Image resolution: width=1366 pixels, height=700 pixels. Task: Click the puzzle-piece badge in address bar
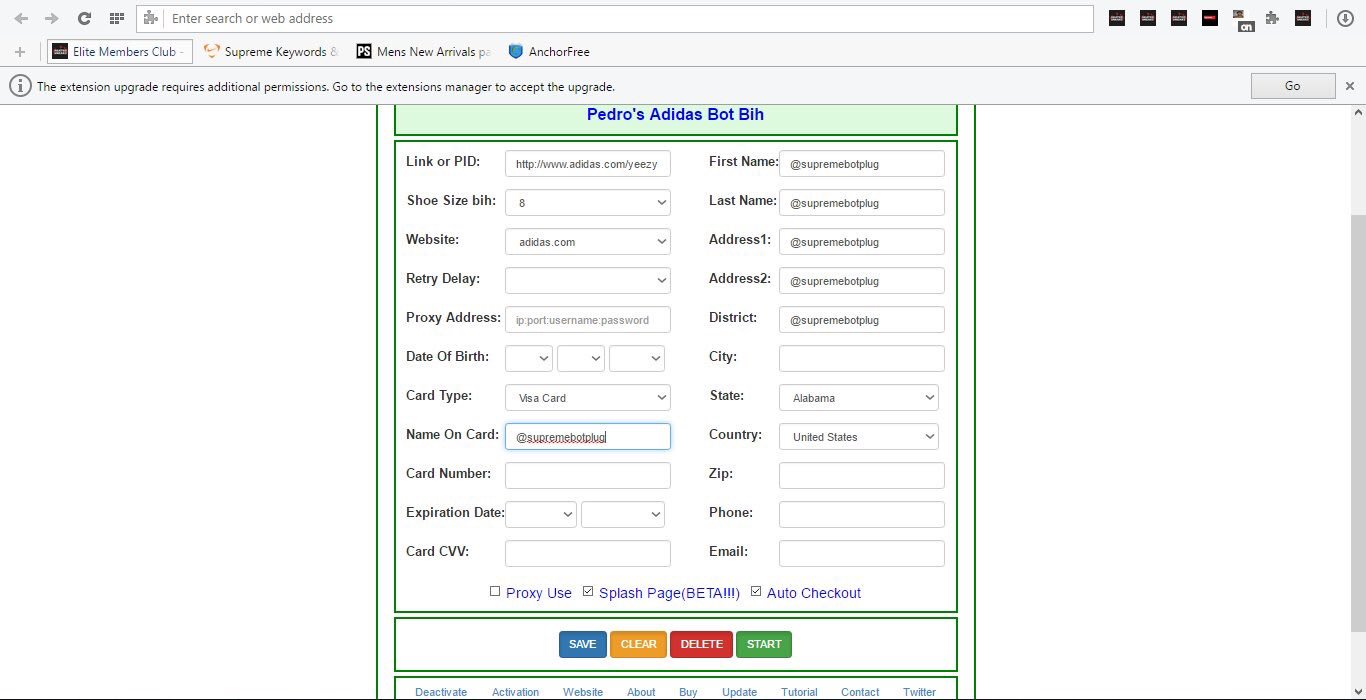[x=150, y=18]
